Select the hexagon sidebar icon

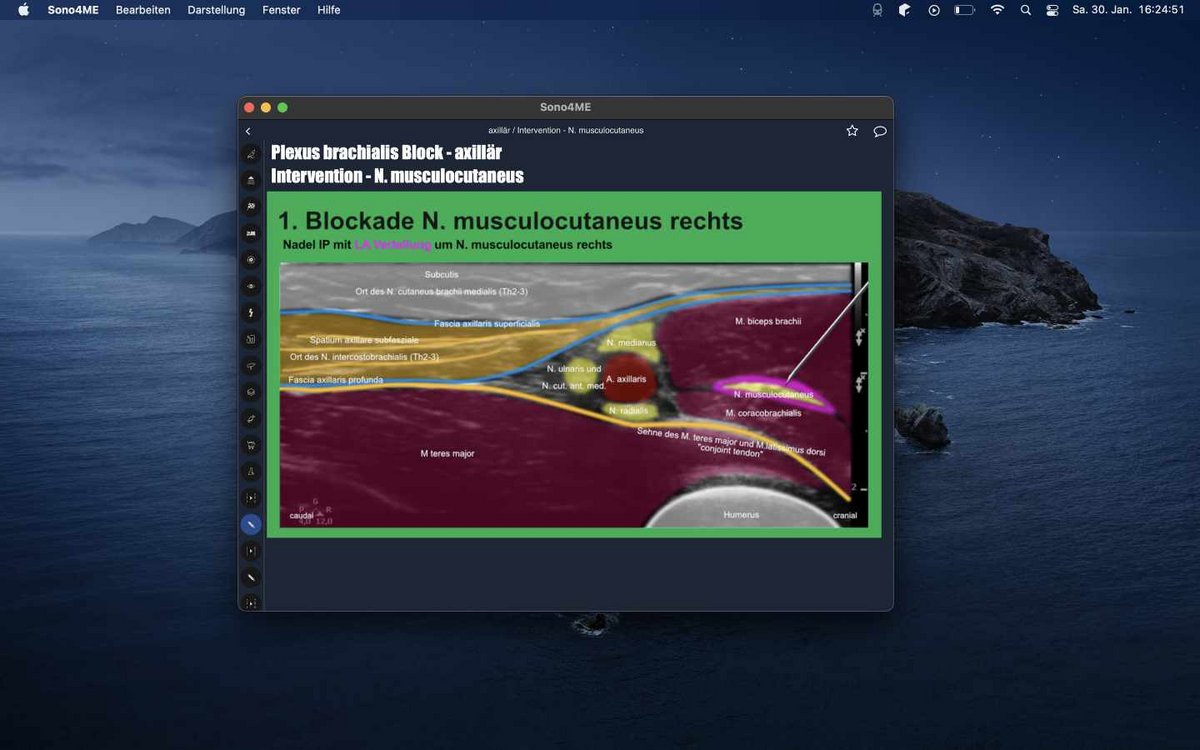(251, 392)
